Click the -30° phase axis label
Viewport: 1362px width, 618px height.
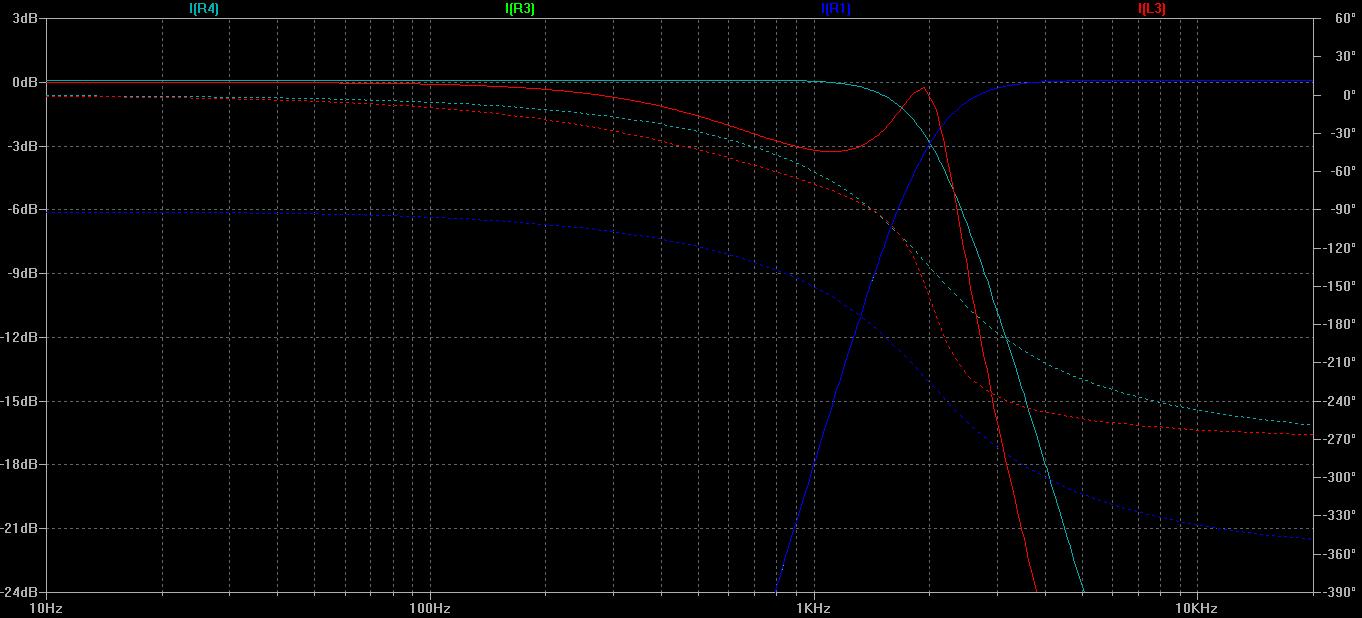coord(1344,133)
